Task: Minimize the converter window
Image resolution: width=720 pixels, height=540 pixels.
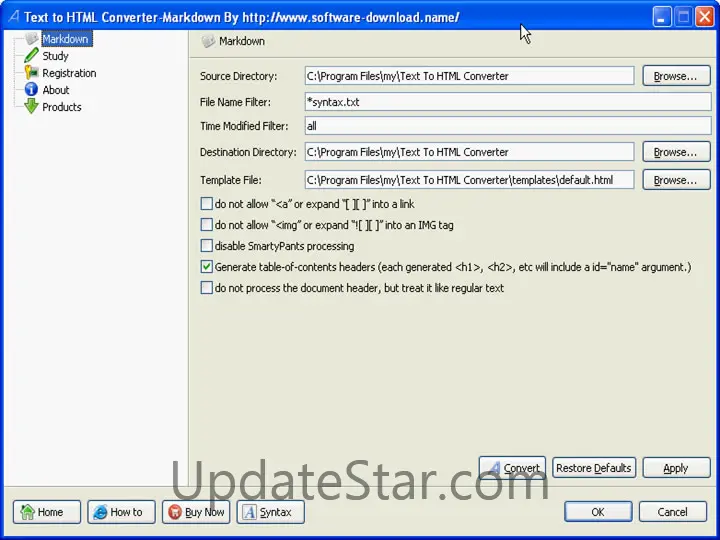Action: 662,17
